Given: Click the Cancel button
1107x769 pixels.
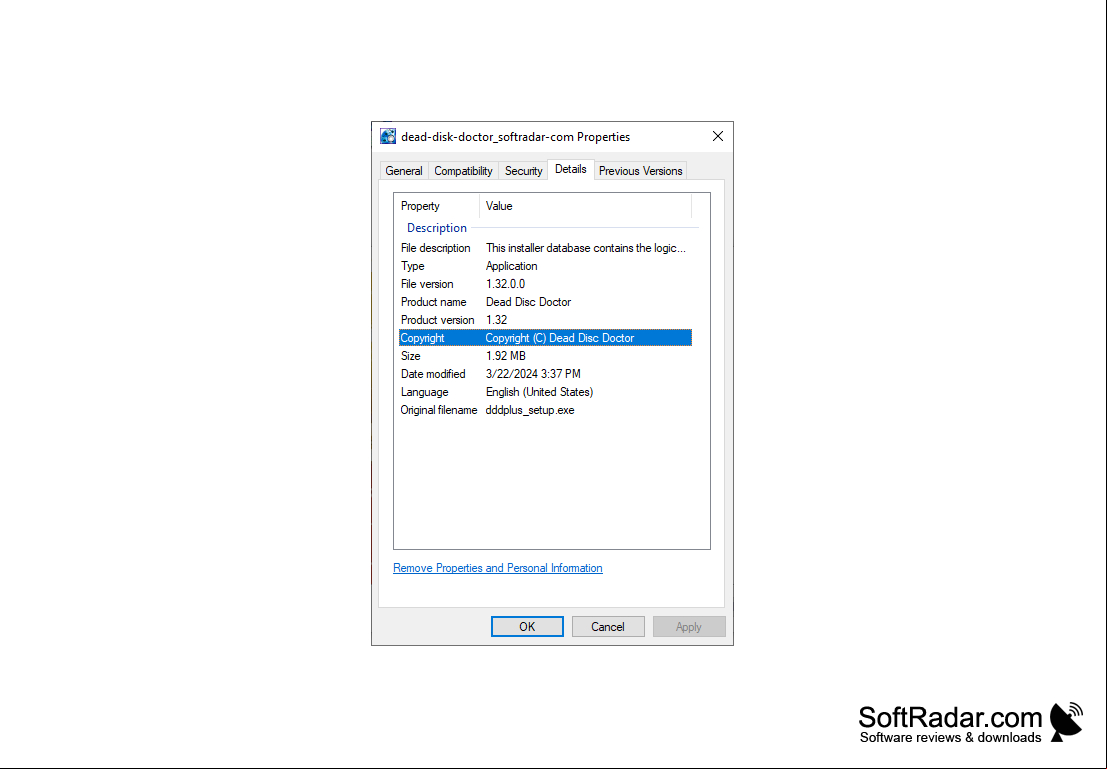Looking at the screenshot, I should pos(608,627).
